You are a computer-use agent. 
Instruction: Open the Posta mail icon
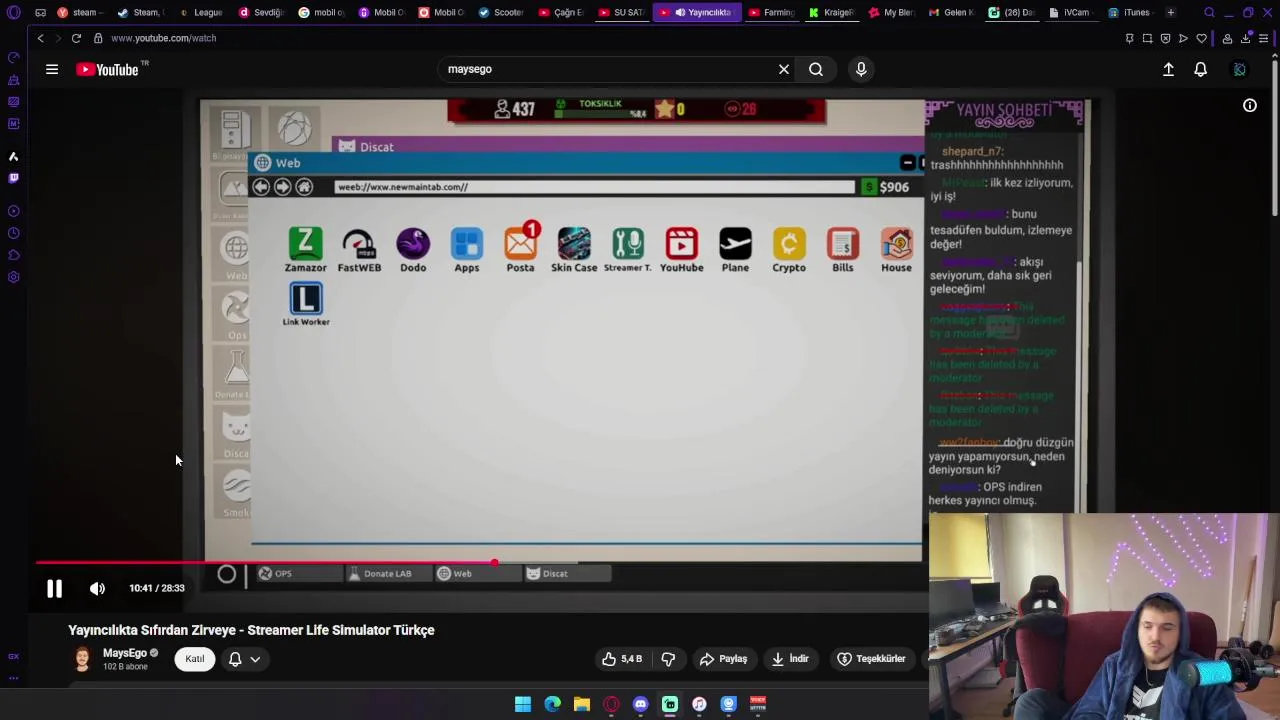tap(520, 250)
